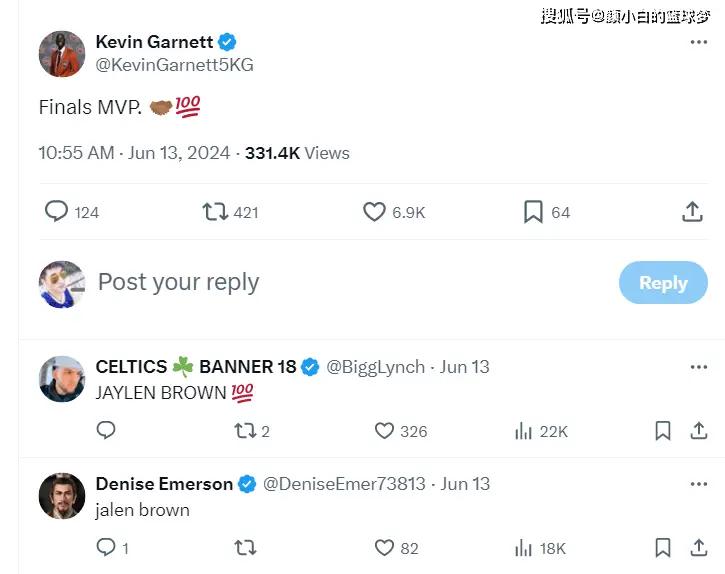This screenshot has height=574, width=725.
Task: Open more options on Denise Emerson's reply
Action: (699, 484)
